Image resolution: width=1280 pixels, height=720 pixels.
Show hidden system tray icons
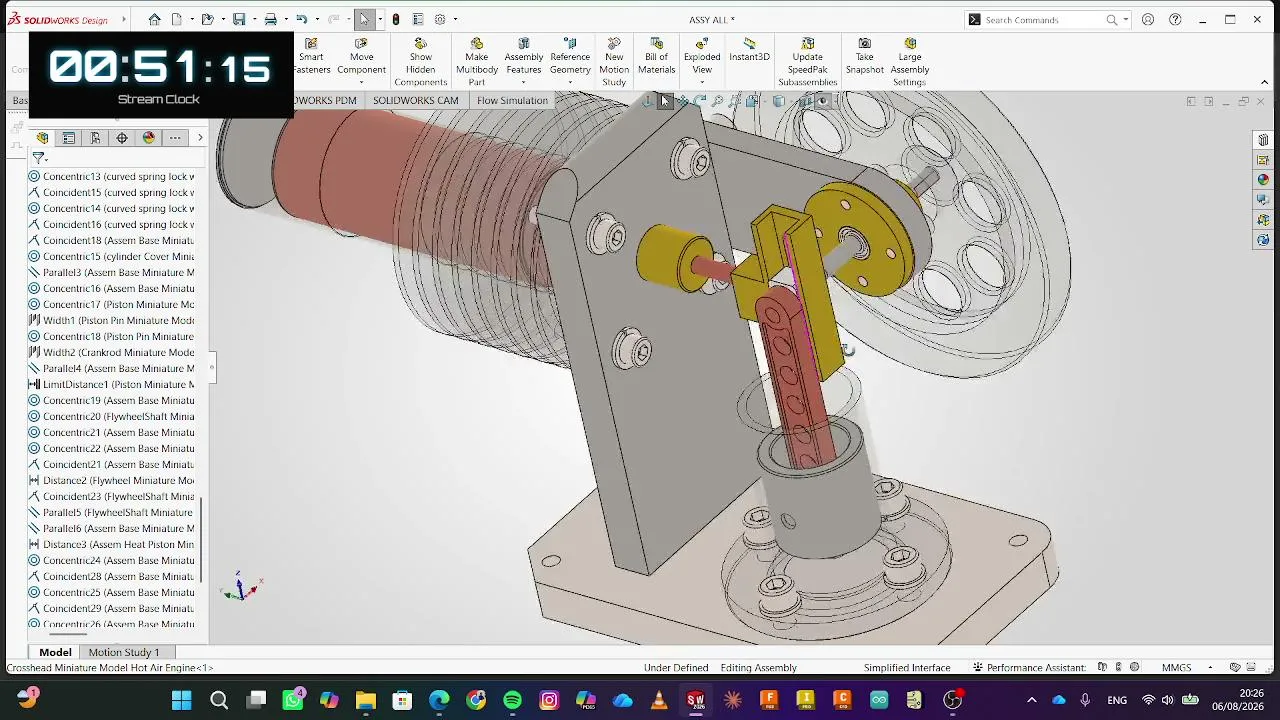tap(1032, 700)
